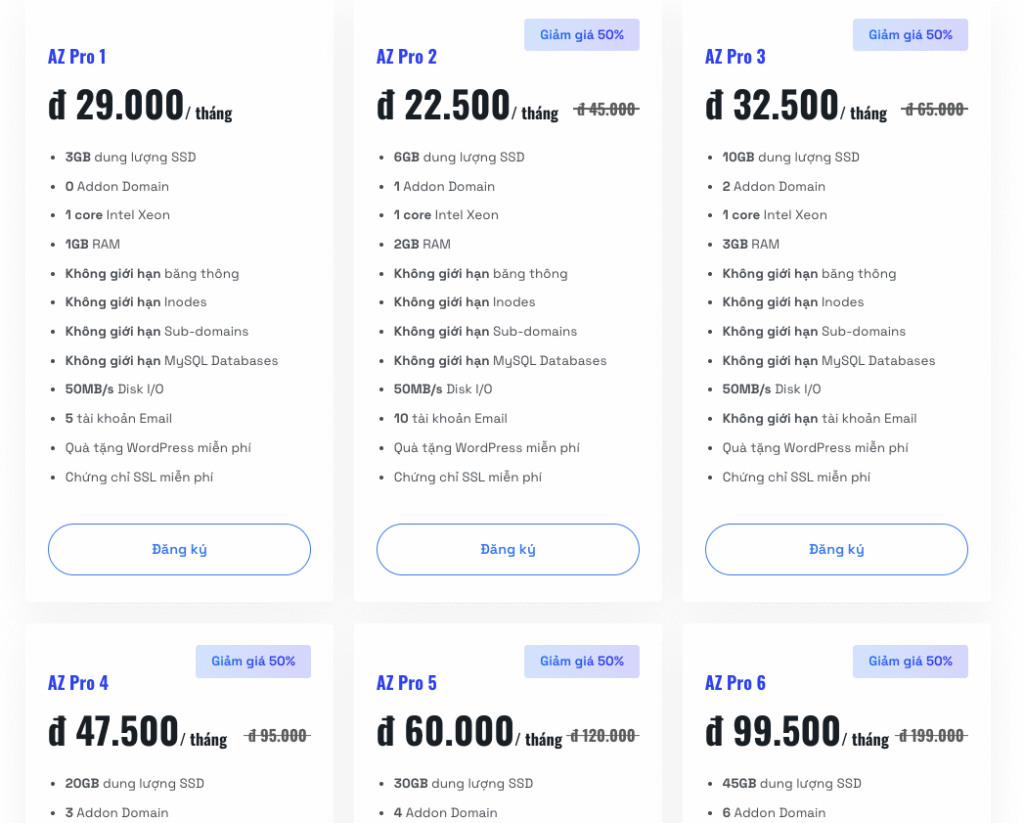Click the Đăng ký button for AZ Pro 1
This screenshot has width=1024, height=823.
pos(179,549)
